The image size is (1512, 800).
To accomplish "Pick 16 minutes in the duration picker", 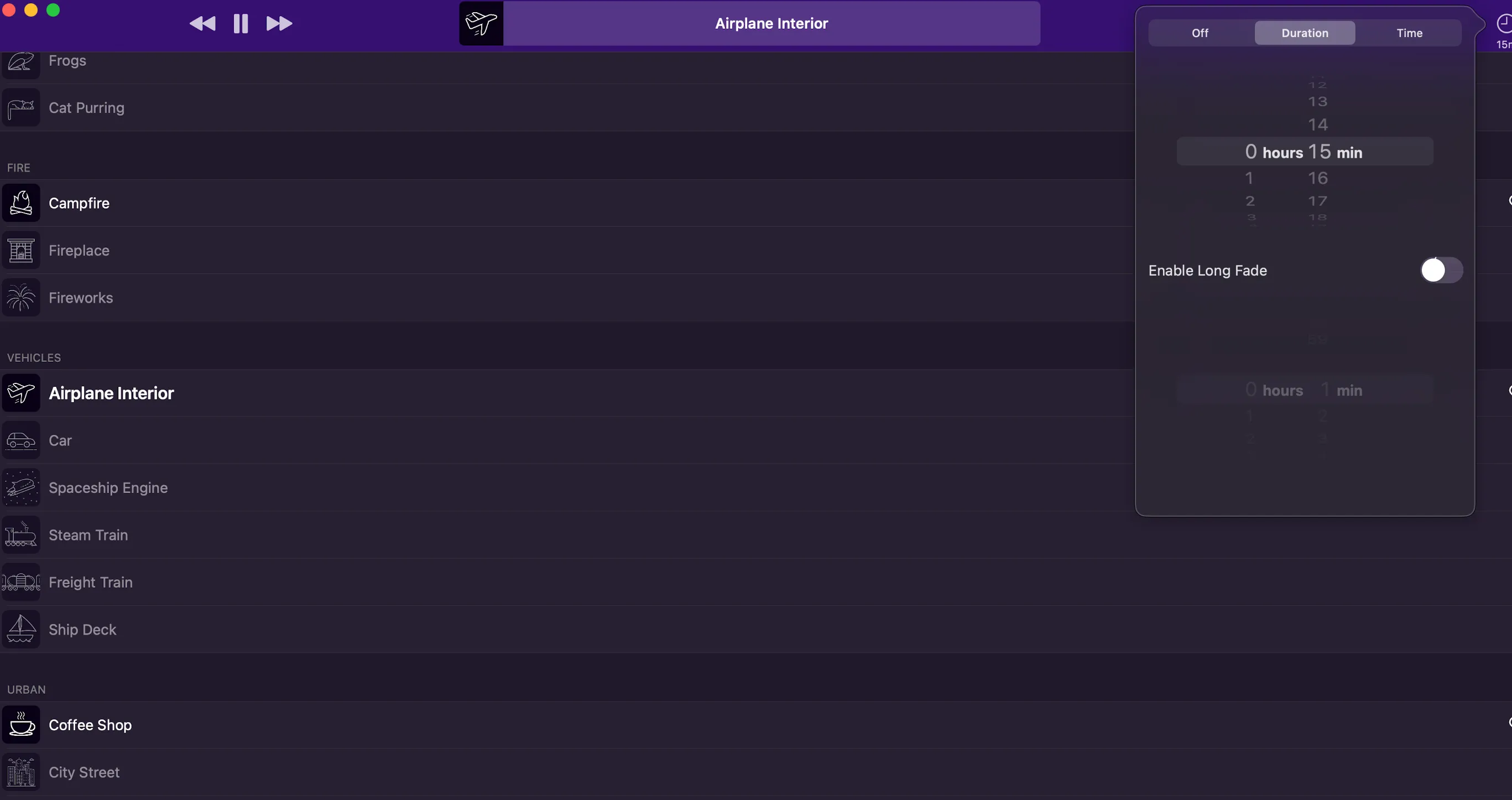I will (x=1317, y=178).
